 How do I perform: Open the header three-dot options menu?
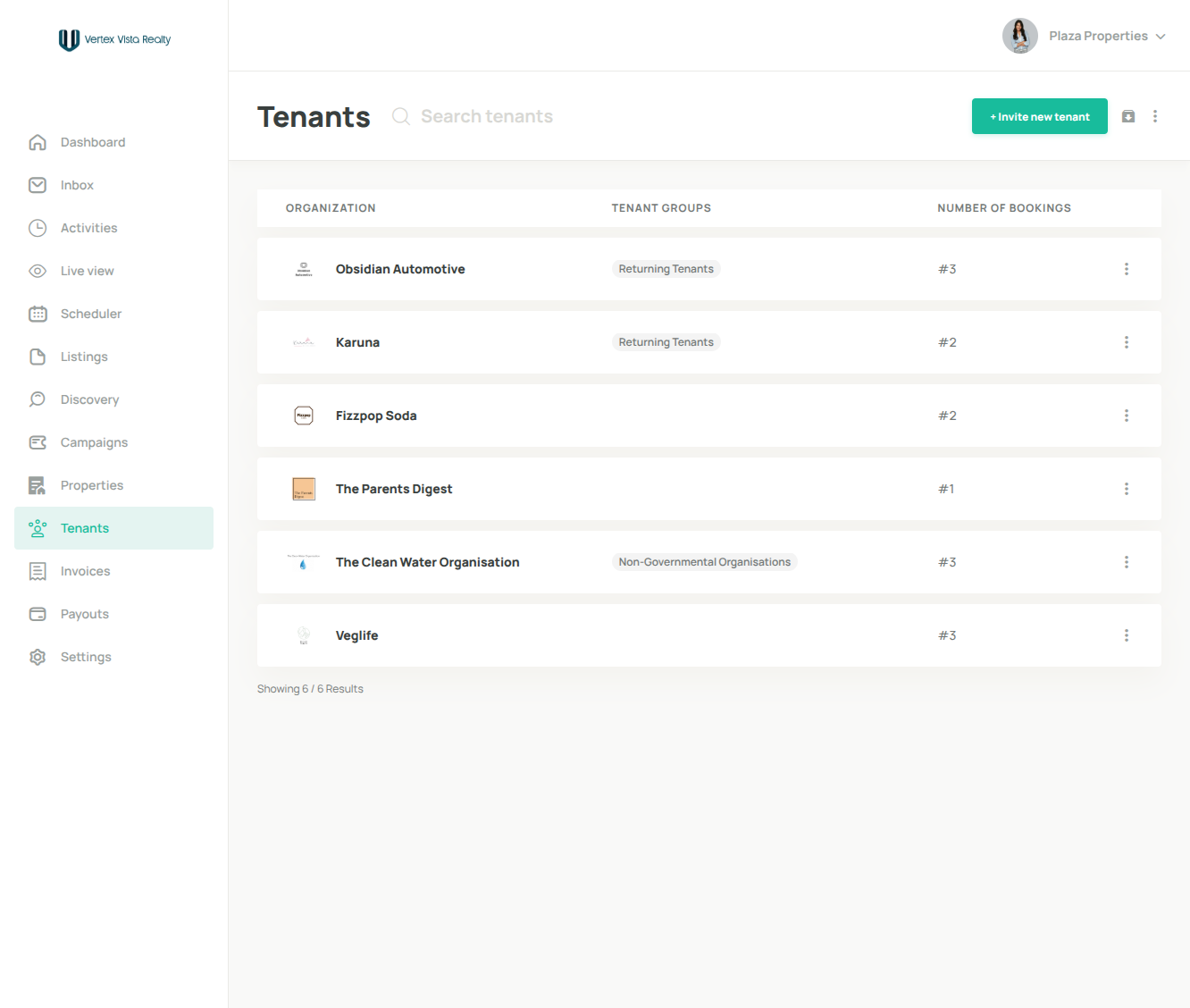1155,116
